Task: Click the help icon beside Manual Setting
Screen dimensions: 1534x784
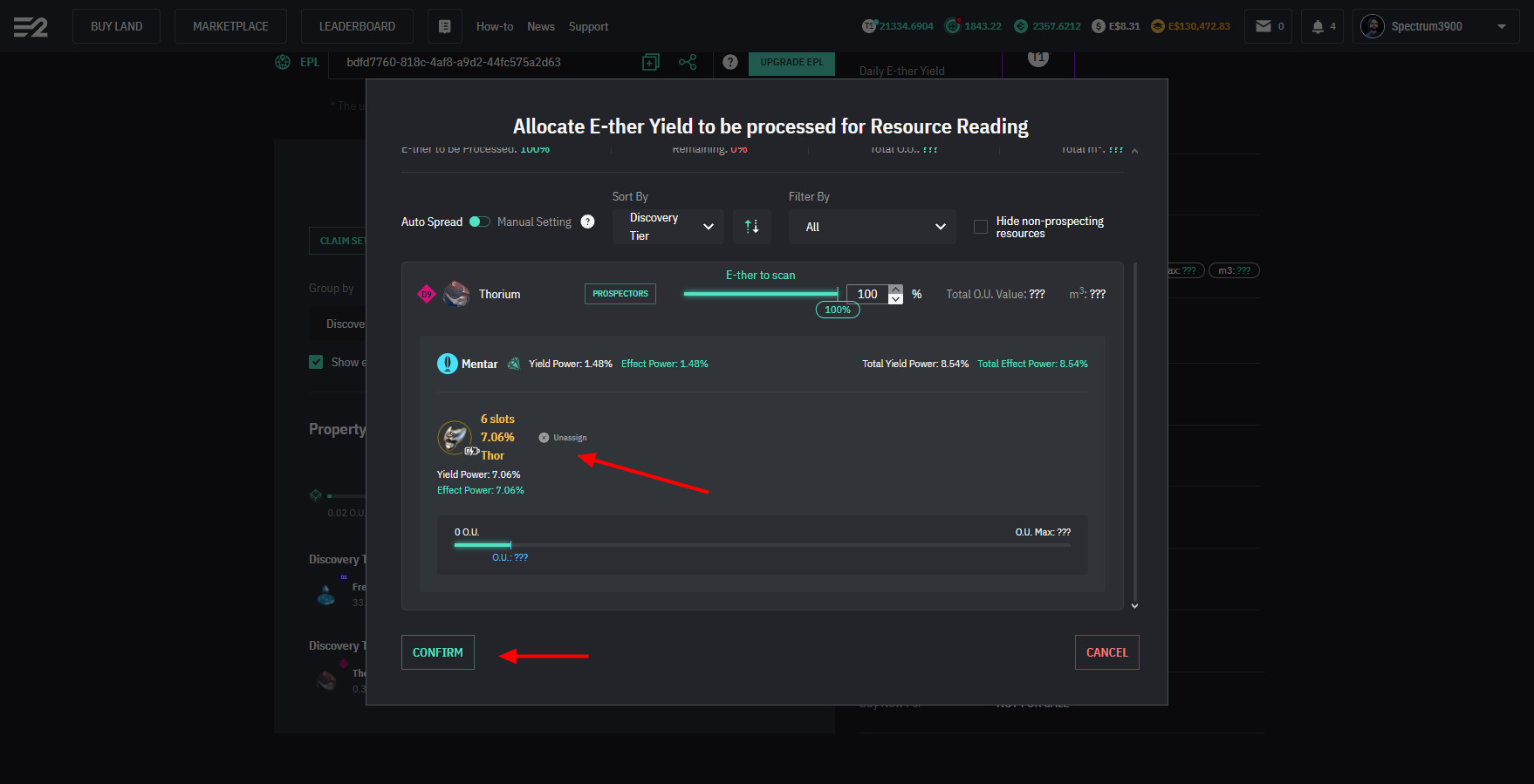Action: point(588,222)
